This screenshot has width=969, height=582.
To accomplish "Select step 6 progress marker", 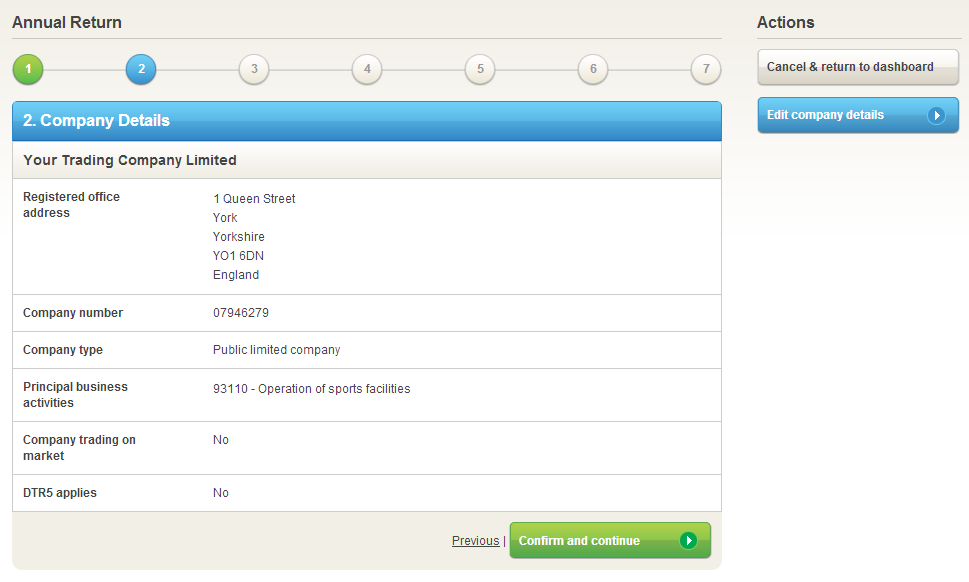I will (x=593, y=69).
